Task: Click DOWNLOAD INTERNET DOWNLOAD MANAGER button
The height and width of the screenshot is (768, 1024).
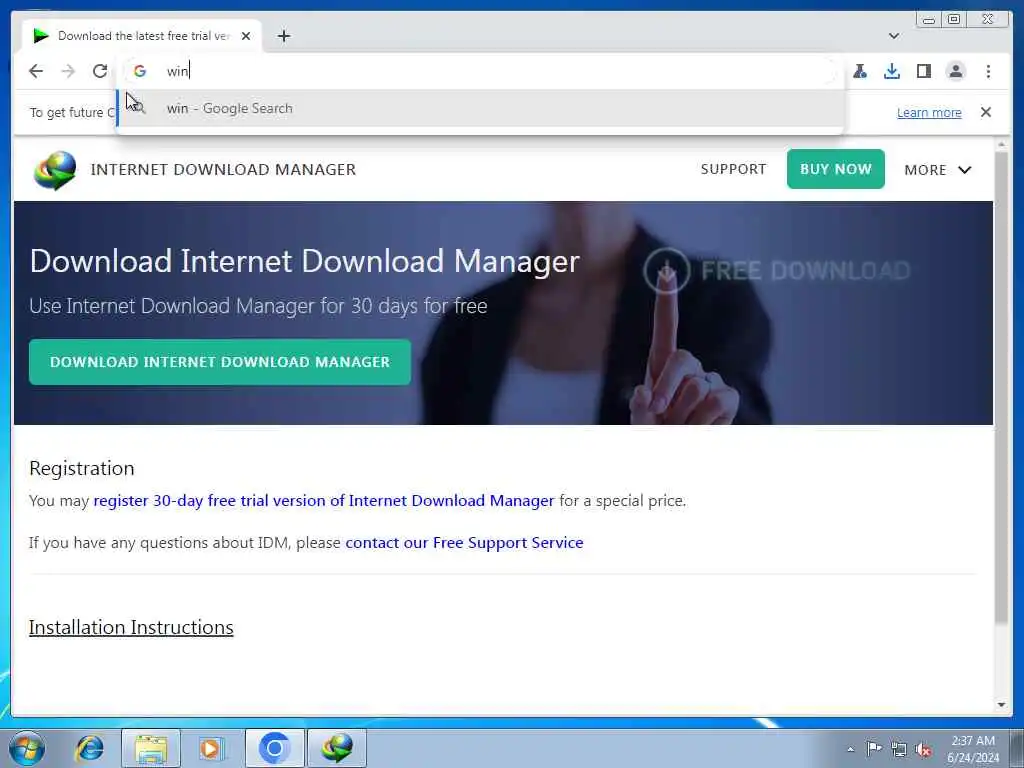Action: [220, 362]
